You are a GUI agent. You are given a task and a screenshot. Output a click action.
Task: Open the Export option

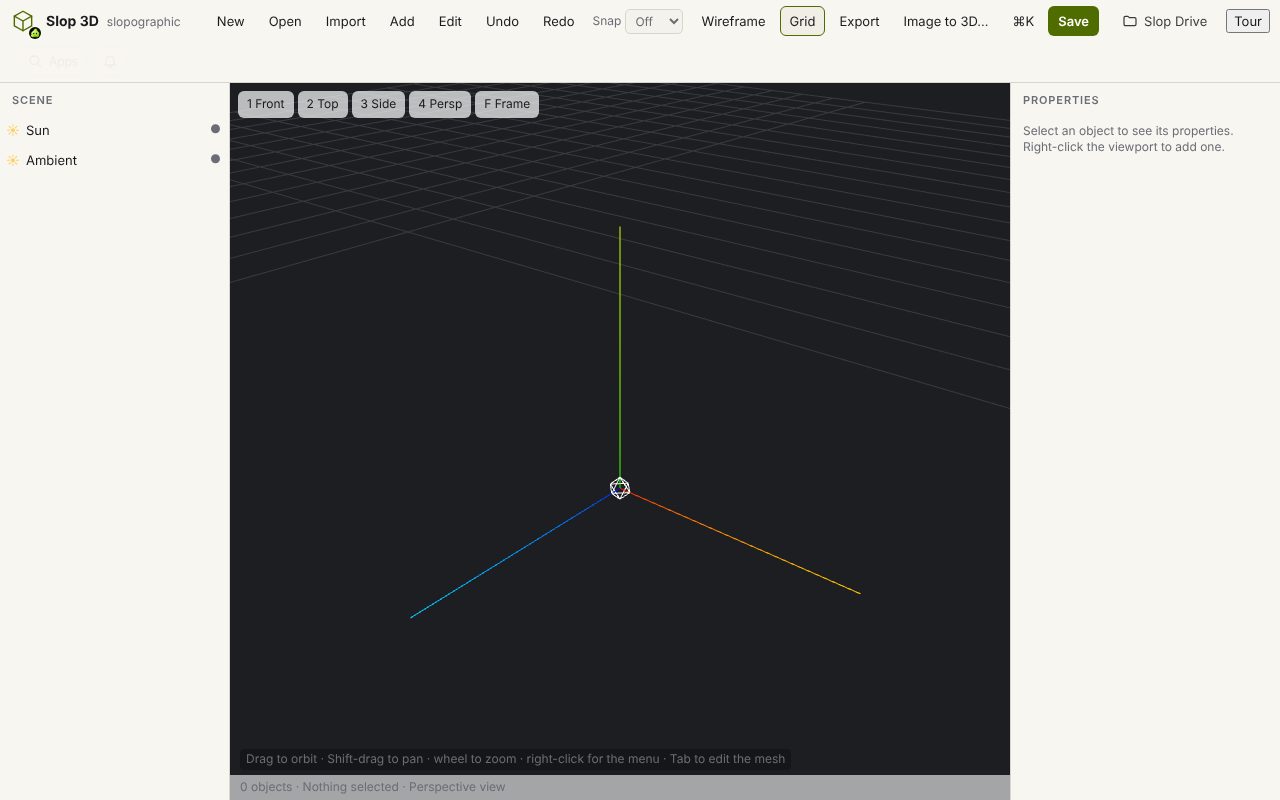coord(859,21)
